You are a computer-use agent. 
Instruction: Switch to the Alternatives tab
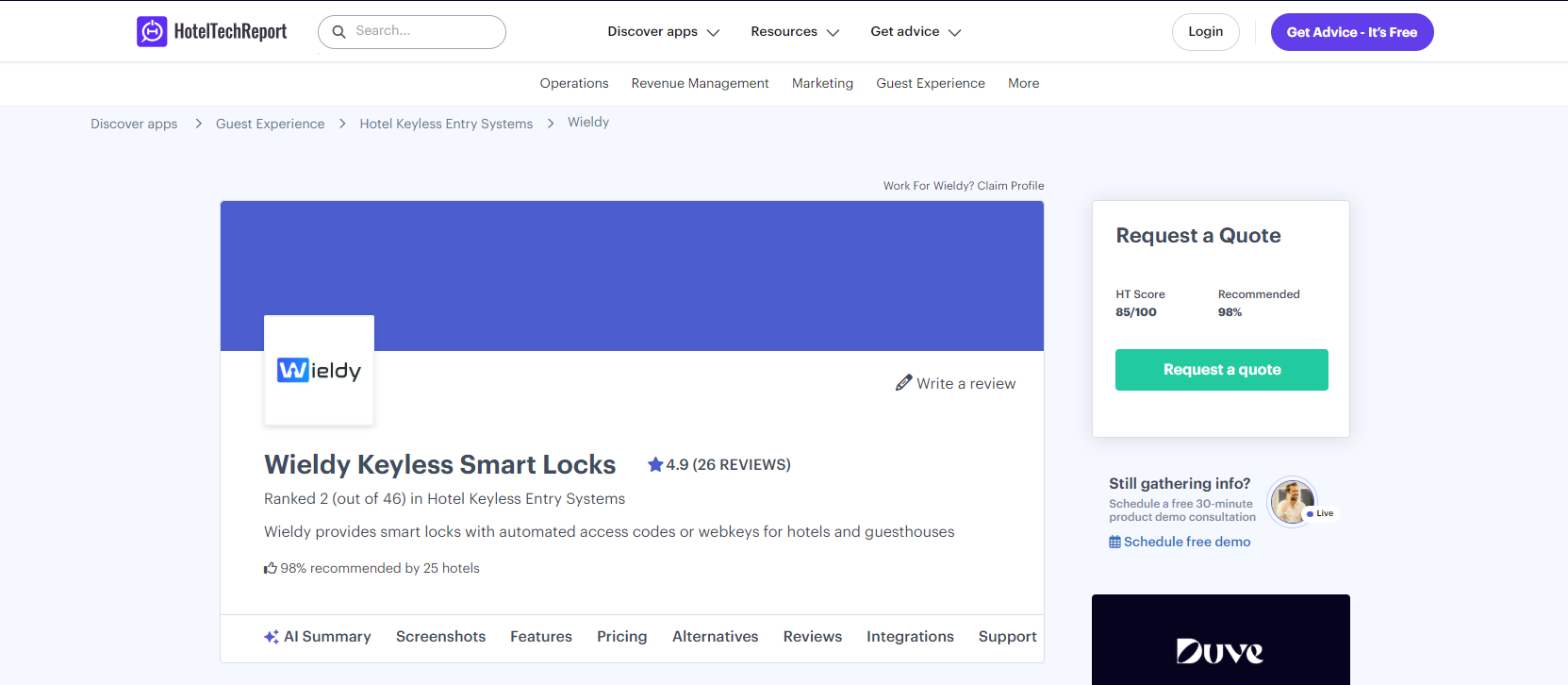pos(716,637)
